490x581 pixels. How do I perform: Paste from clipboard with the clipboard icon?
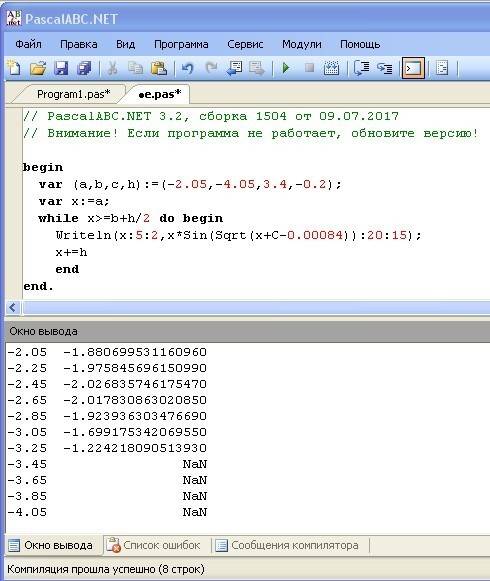159,69
